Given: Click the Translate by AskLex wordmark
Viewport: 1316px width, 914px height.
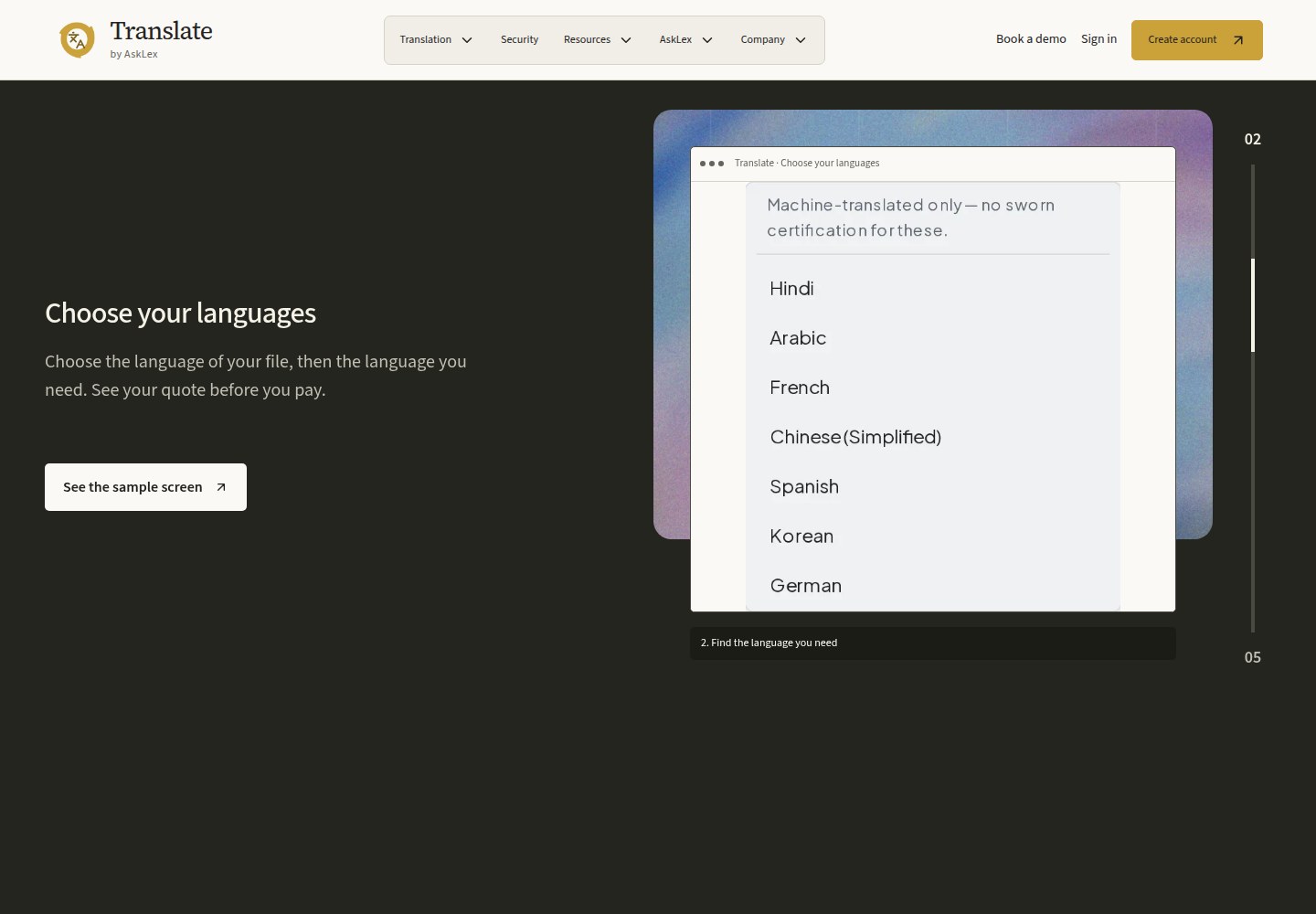Looking at the screenshot, I should [x=161, y=40].
